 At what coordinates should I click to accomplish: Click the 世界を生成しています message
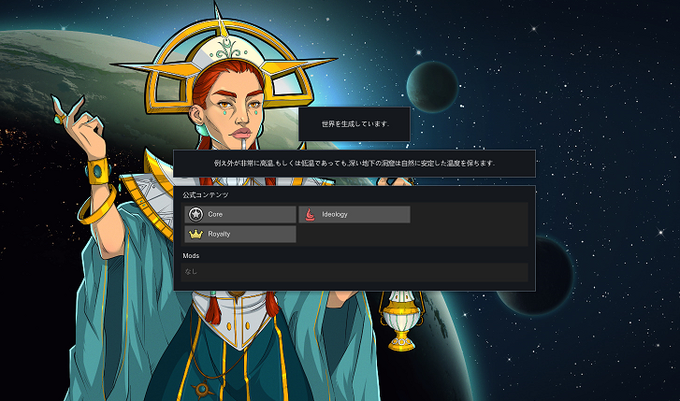point(355,124)
